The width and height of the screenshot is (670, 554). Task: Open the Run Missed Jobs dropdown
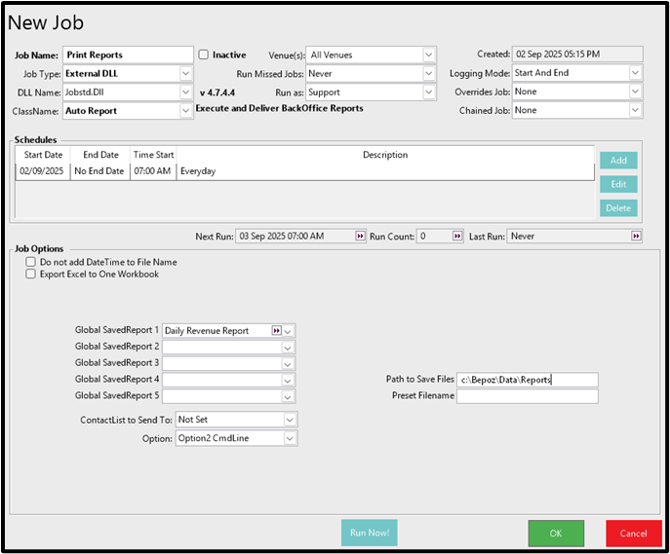428,73
